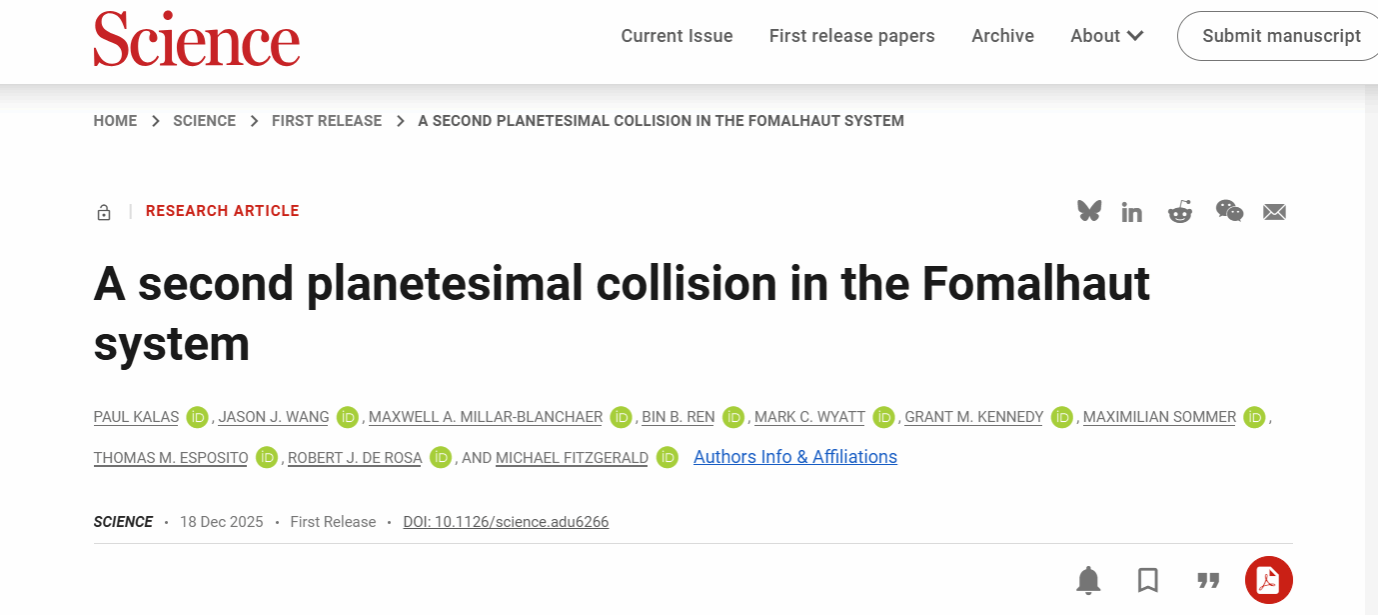This screenshot has width=1378, height=615.
Task: Share article on Bluesky
Action: pyautogui.click(x=1089, y=211)
